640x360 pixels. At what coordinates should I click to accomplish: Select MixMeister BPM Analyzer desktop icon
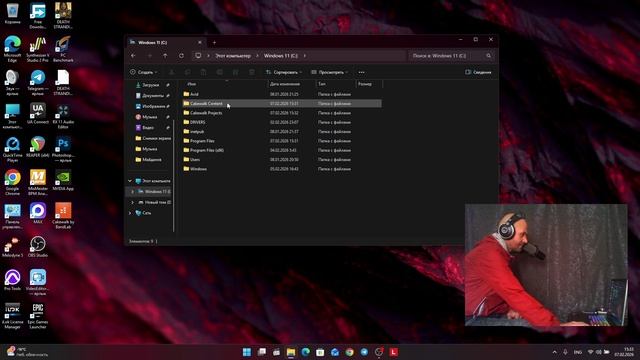coord(38,182)
